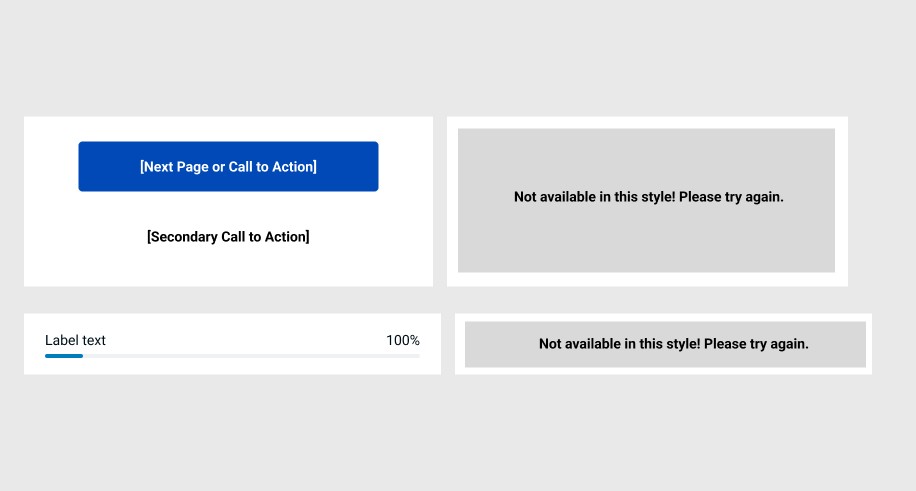Select the Secondary Call to Action link

228,237
